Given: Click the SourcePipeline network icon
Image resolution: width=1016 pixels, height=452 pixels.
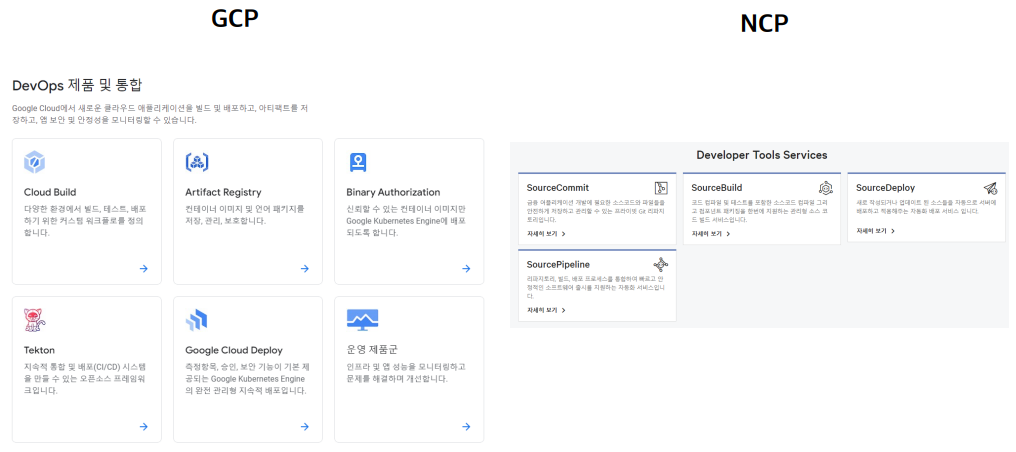Looking at the screenshot, I should [660, 264].
